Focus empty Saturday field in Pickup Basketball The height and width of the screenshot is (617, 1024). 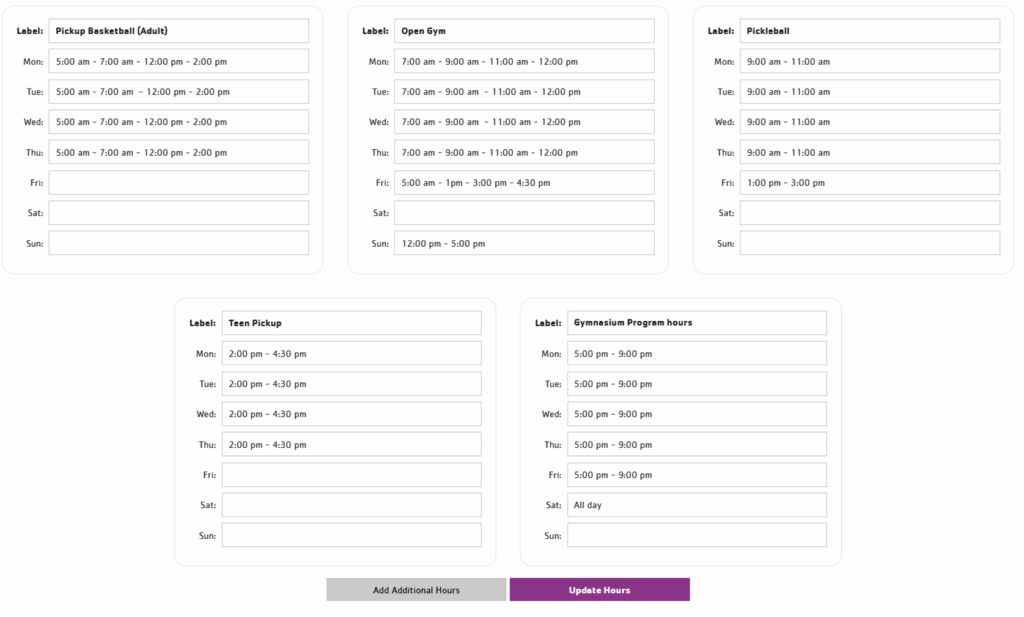pos(179,213)
